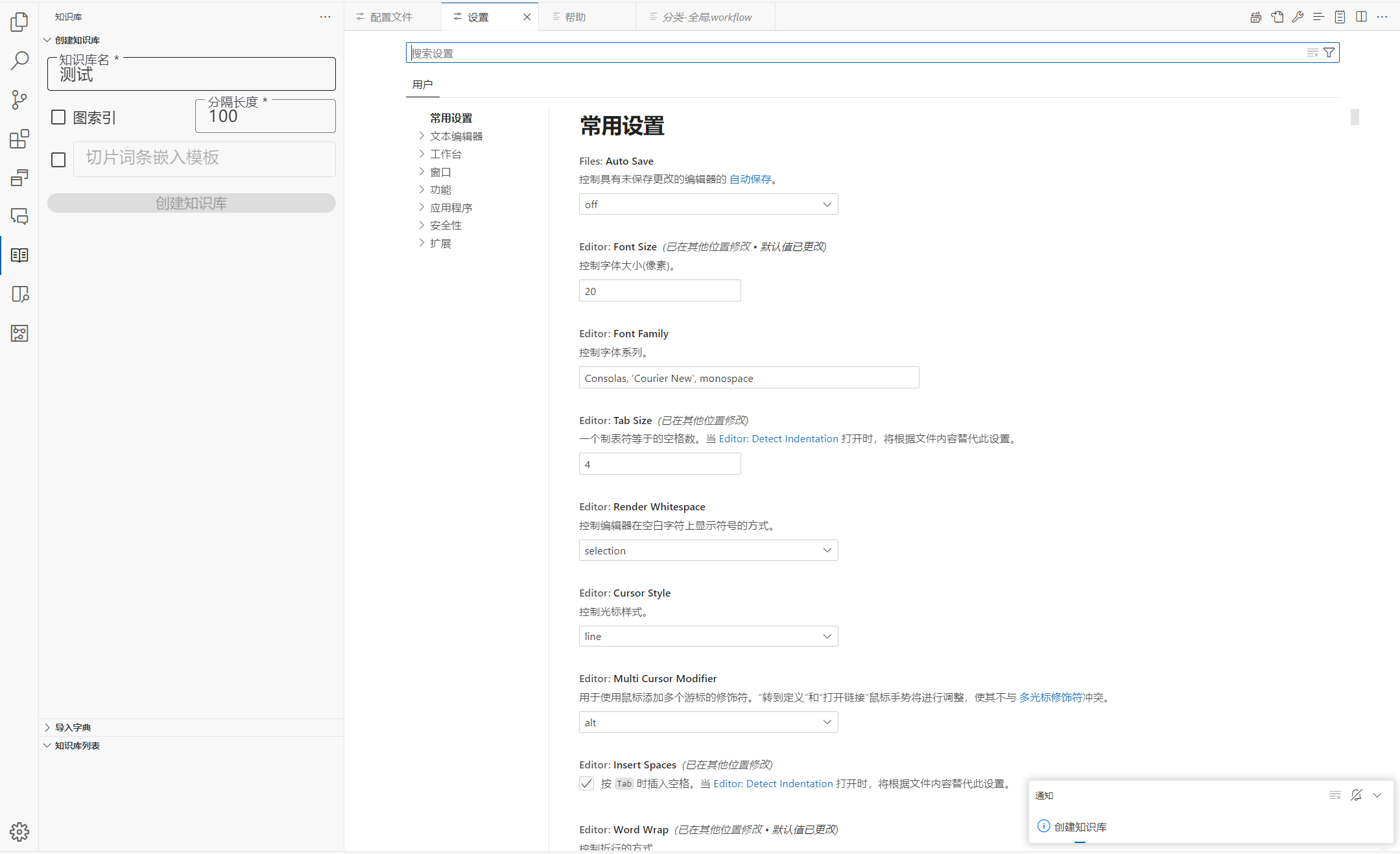Click the 创建知识库 button
This screenshot has width=1400, height=854.
tap(191, 204)
